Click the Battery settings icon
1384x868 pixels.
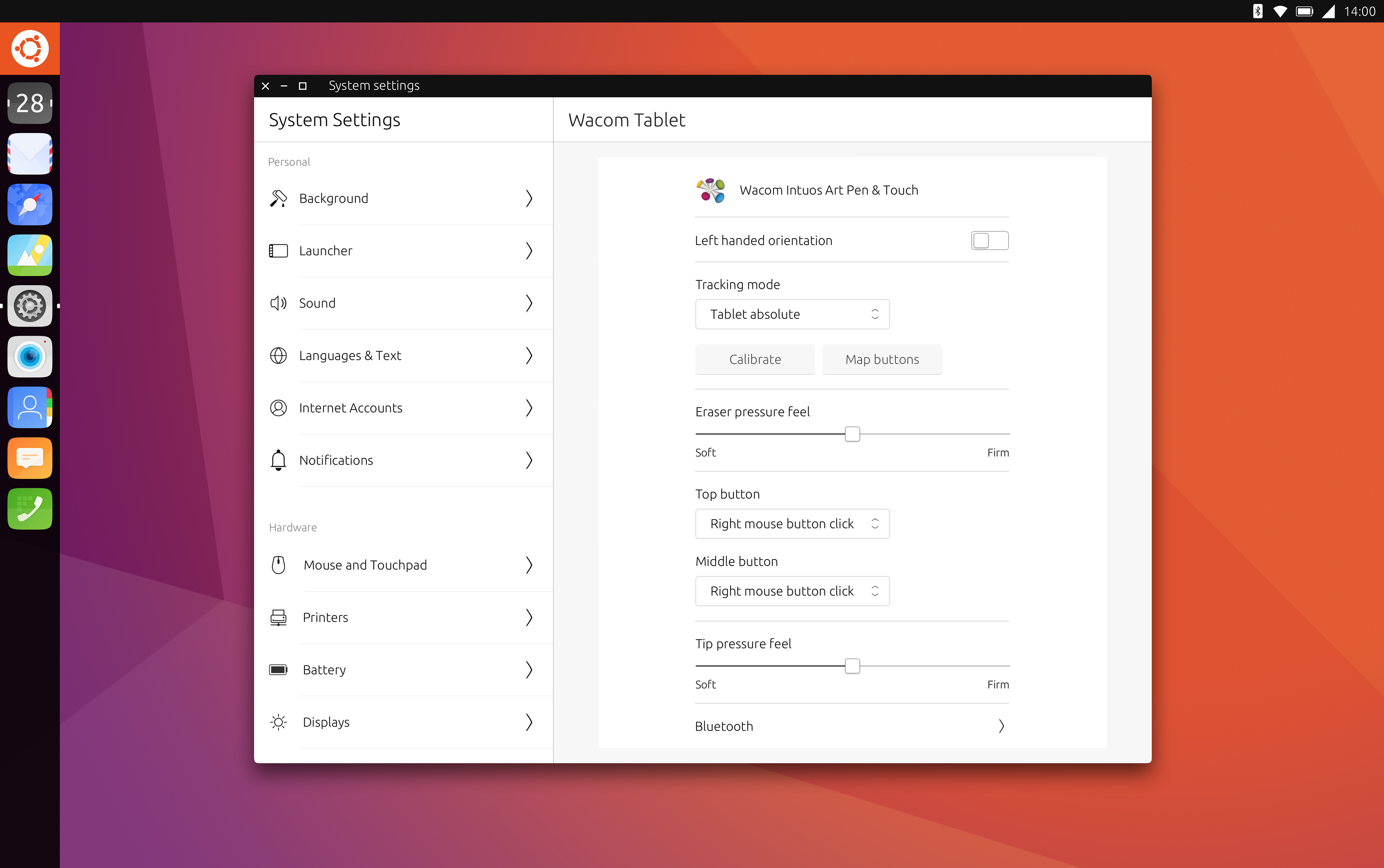click(278, 669)
